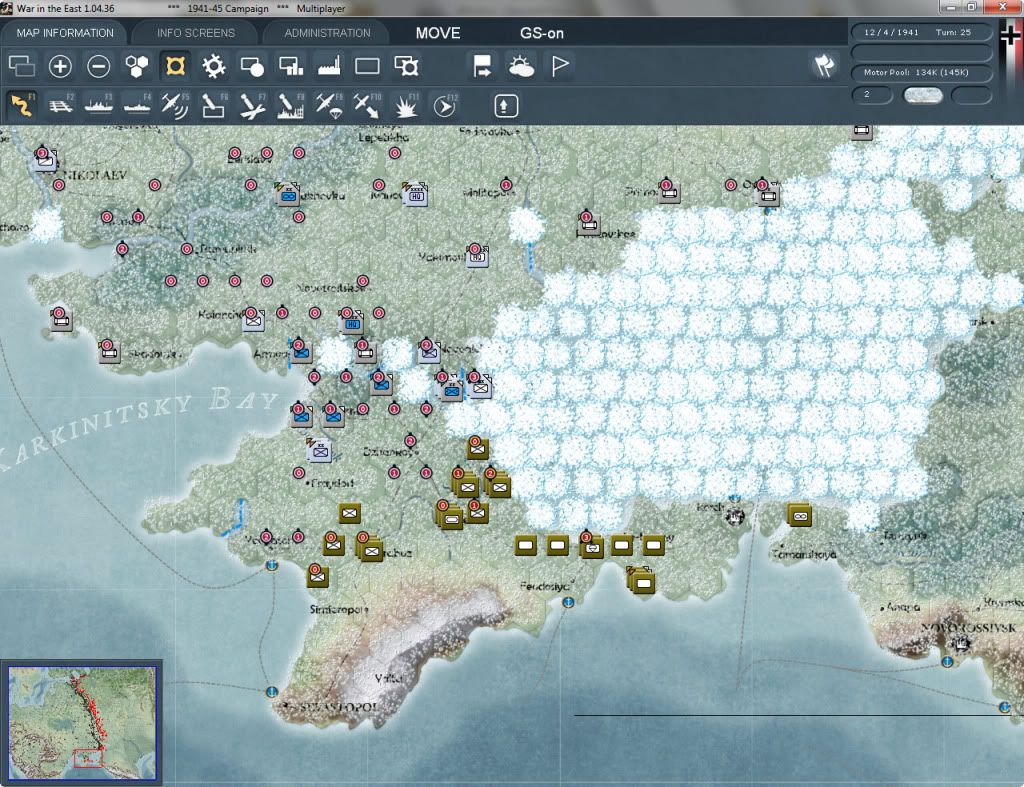Click the flag-with-arrow icon

tap(482, 66)
